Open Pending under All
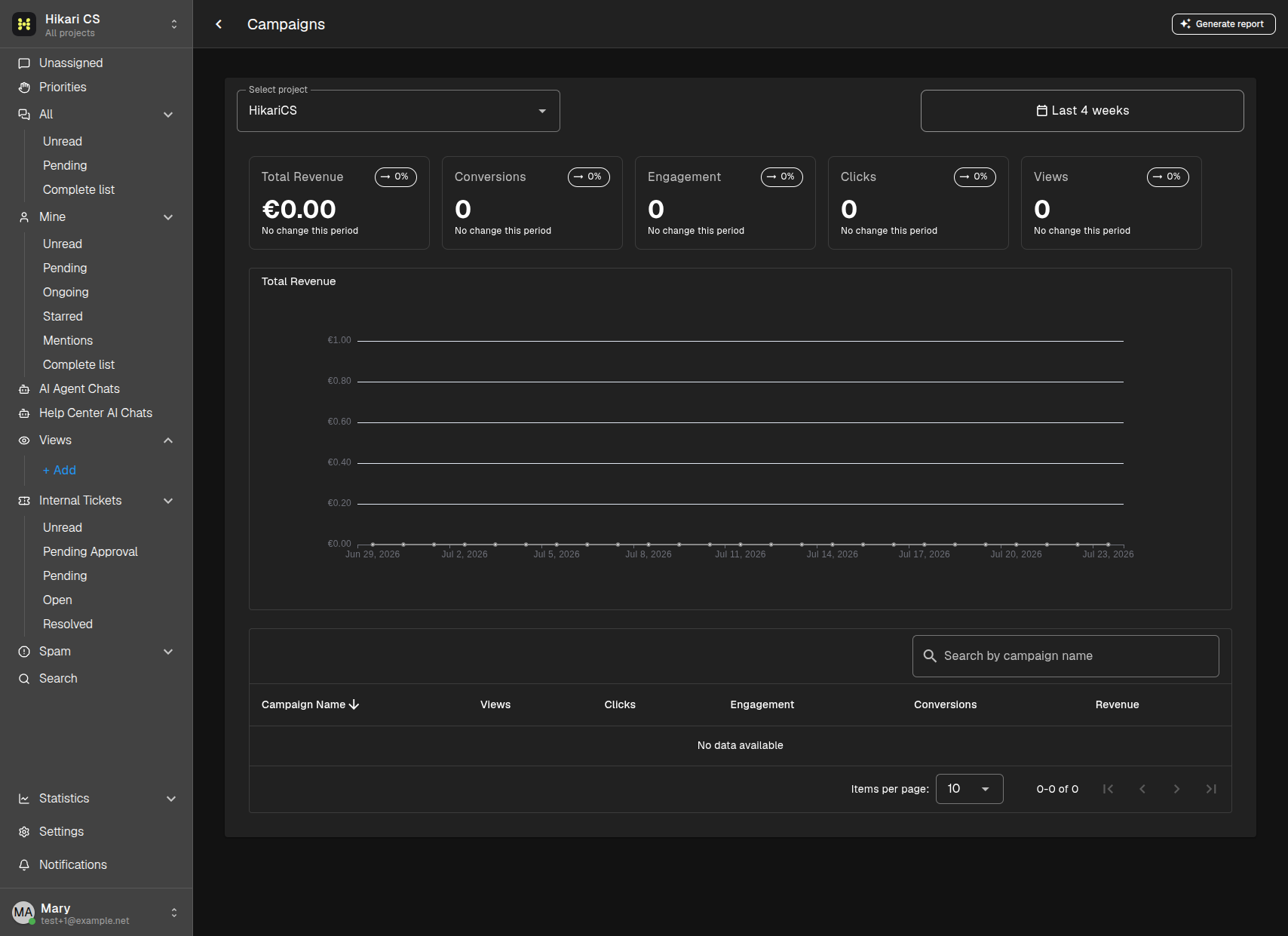Image resolution: width=1288 pixels, height=936 pixels. (x=65, y=166)
